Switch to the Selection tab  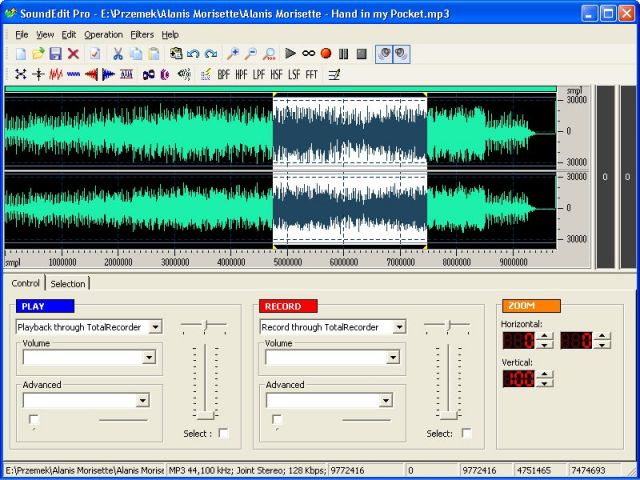pyautogui.click(x=68, y=284)
